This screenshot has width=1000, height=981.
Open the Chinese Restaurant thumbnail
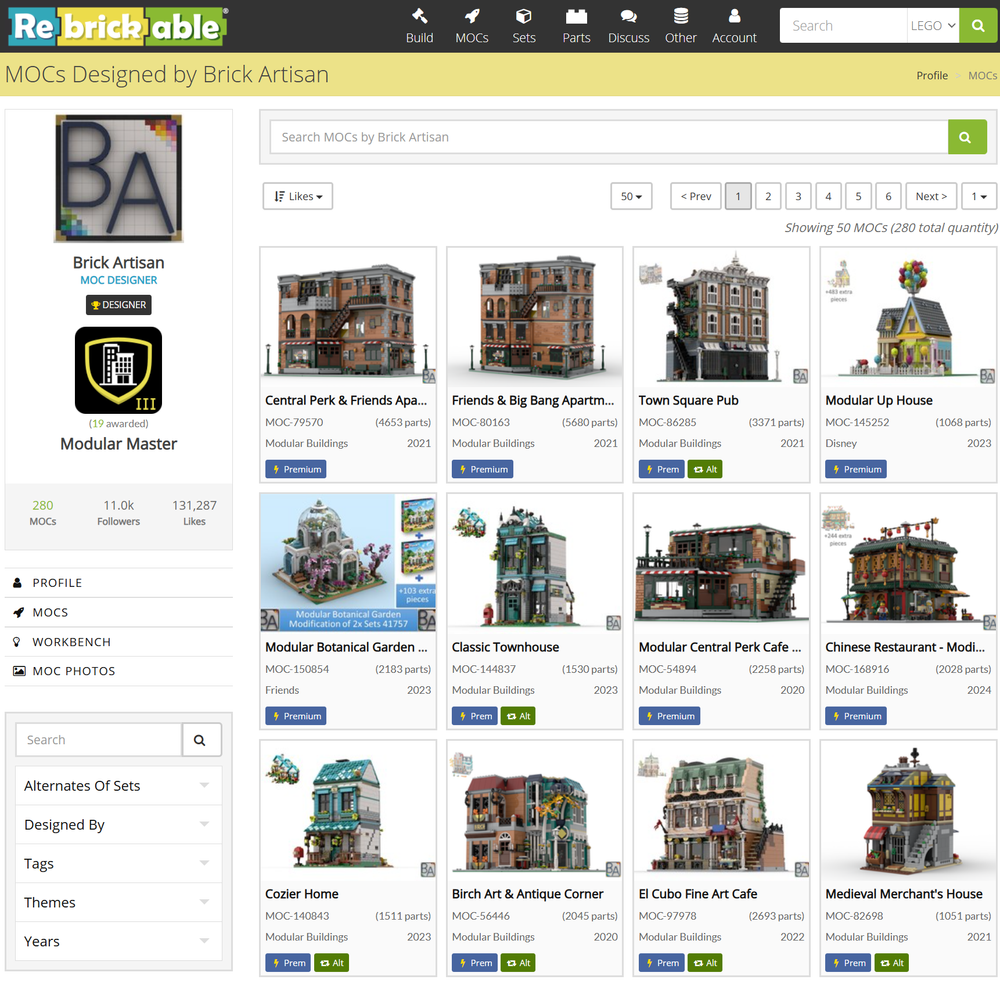908,563
